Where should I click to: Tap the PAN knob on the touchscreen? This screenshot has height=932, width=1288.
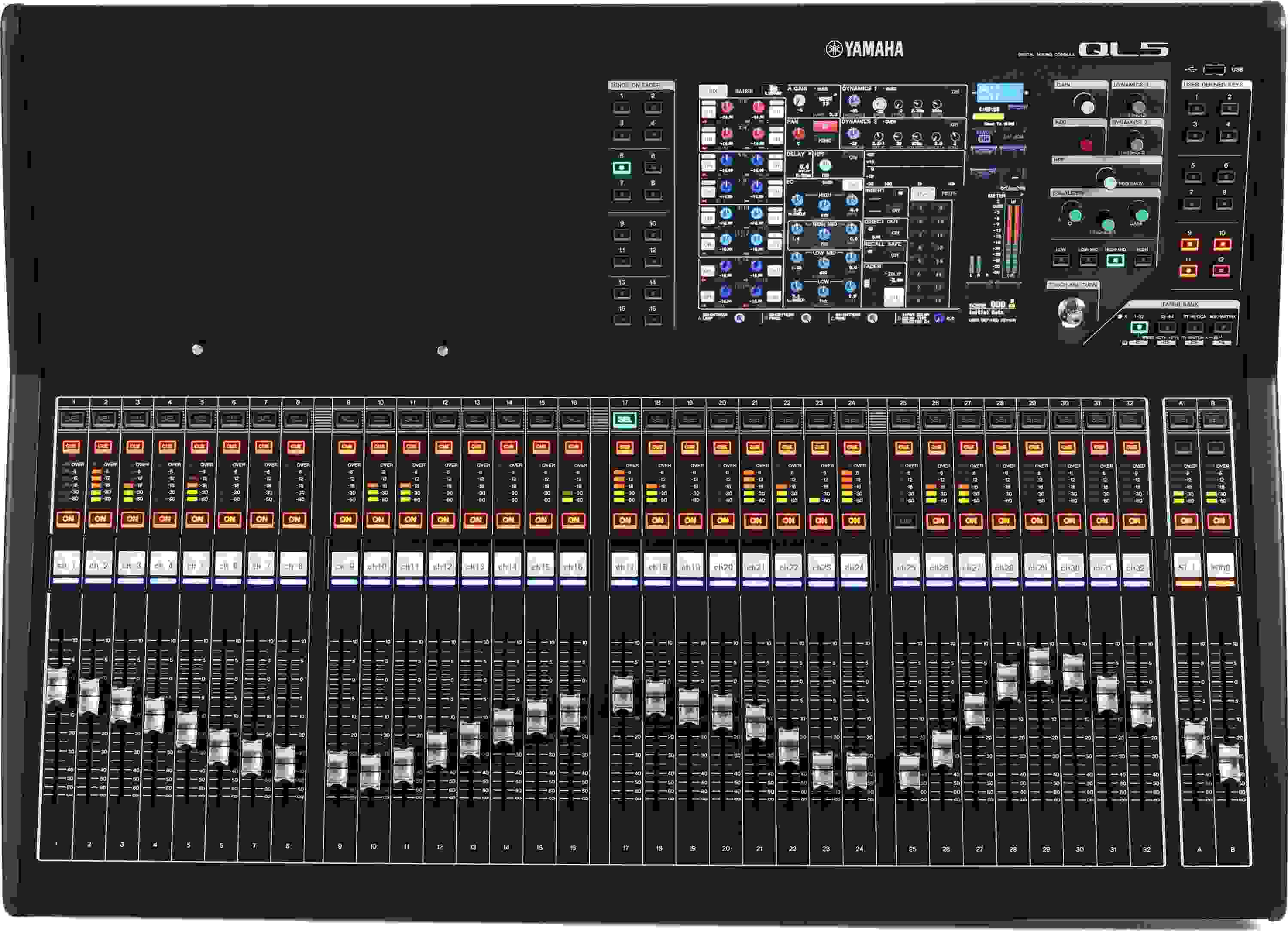tap(798, 134)
